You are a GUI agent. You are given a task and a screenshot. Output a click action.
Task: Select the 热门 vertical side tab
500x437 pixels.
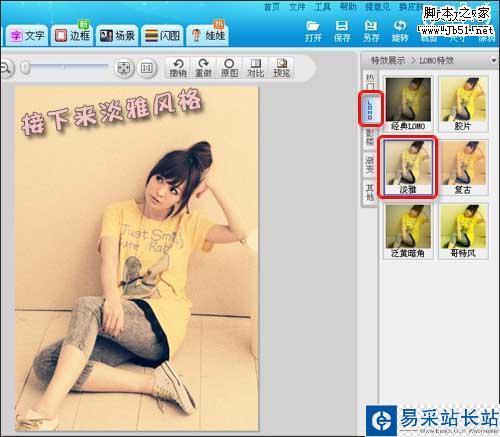click(370, 81)
